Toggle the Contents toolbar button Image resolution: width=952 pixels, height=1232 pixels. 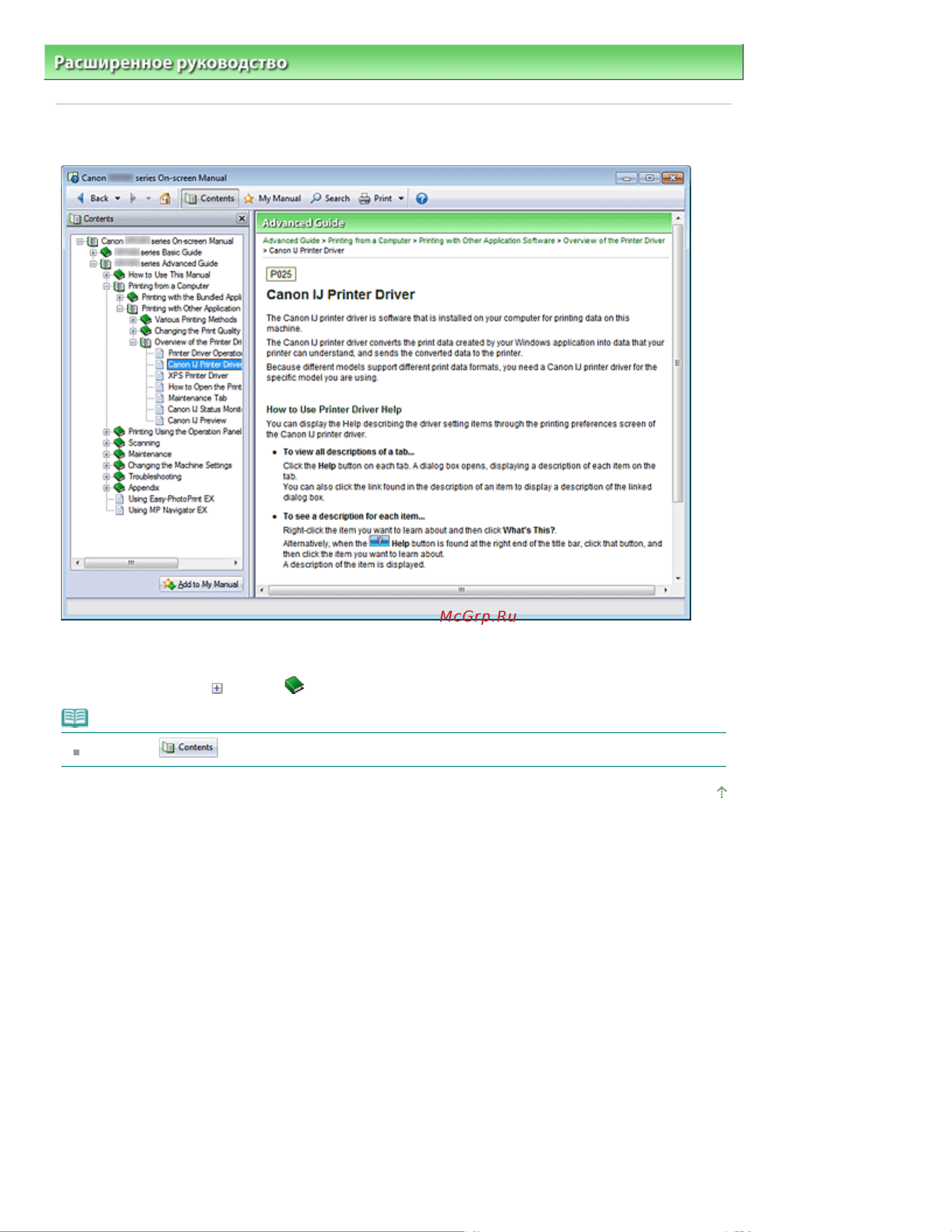coord(210,198)
